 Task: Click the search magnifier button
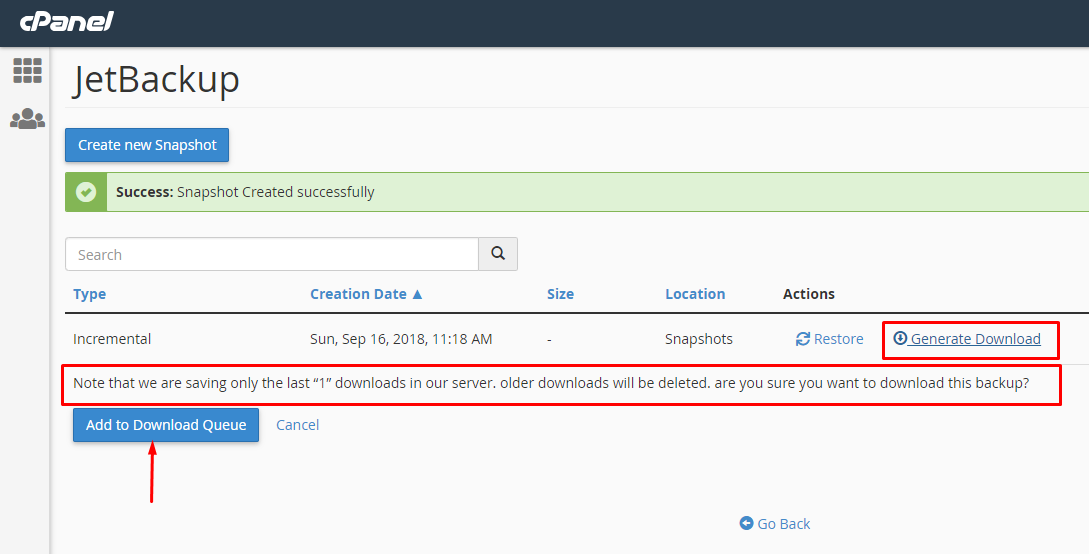(x=498, y=254)
